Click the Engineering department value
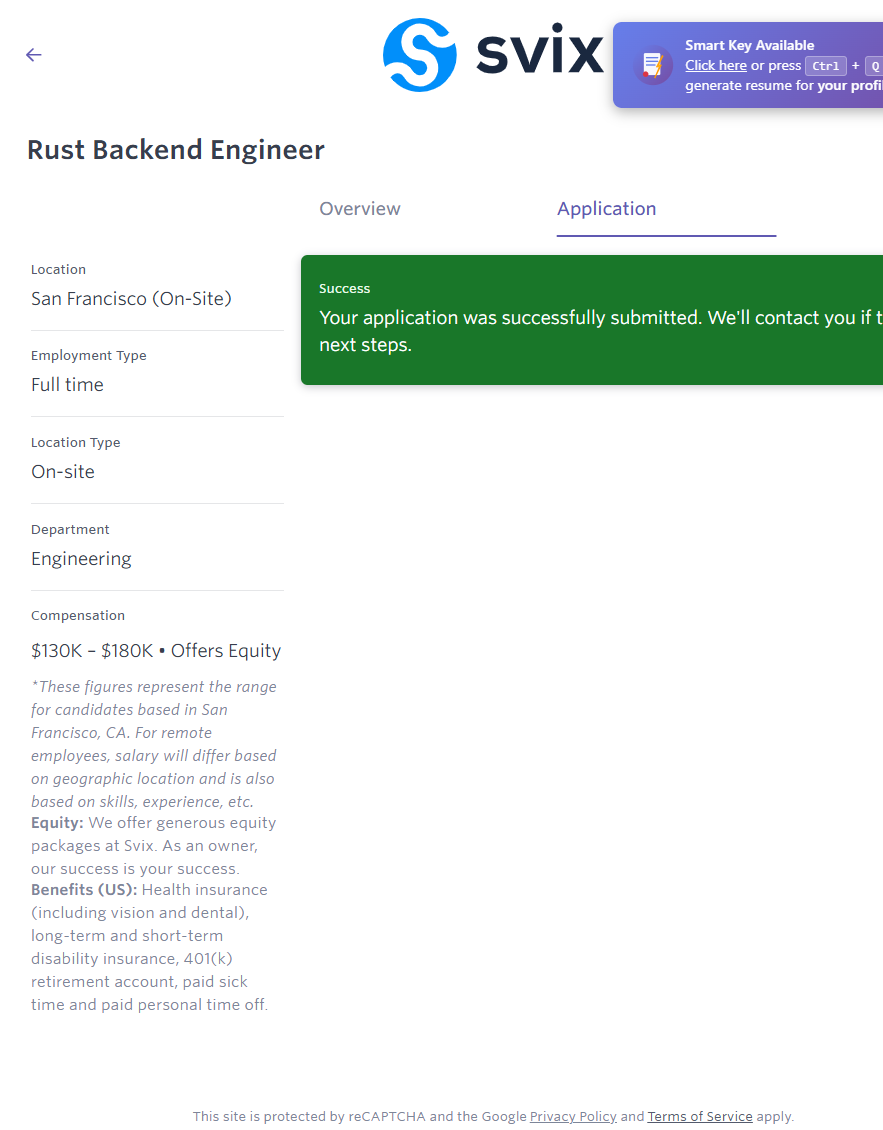883x1130 pixels. pyautogui.click(x=81, y=559)
